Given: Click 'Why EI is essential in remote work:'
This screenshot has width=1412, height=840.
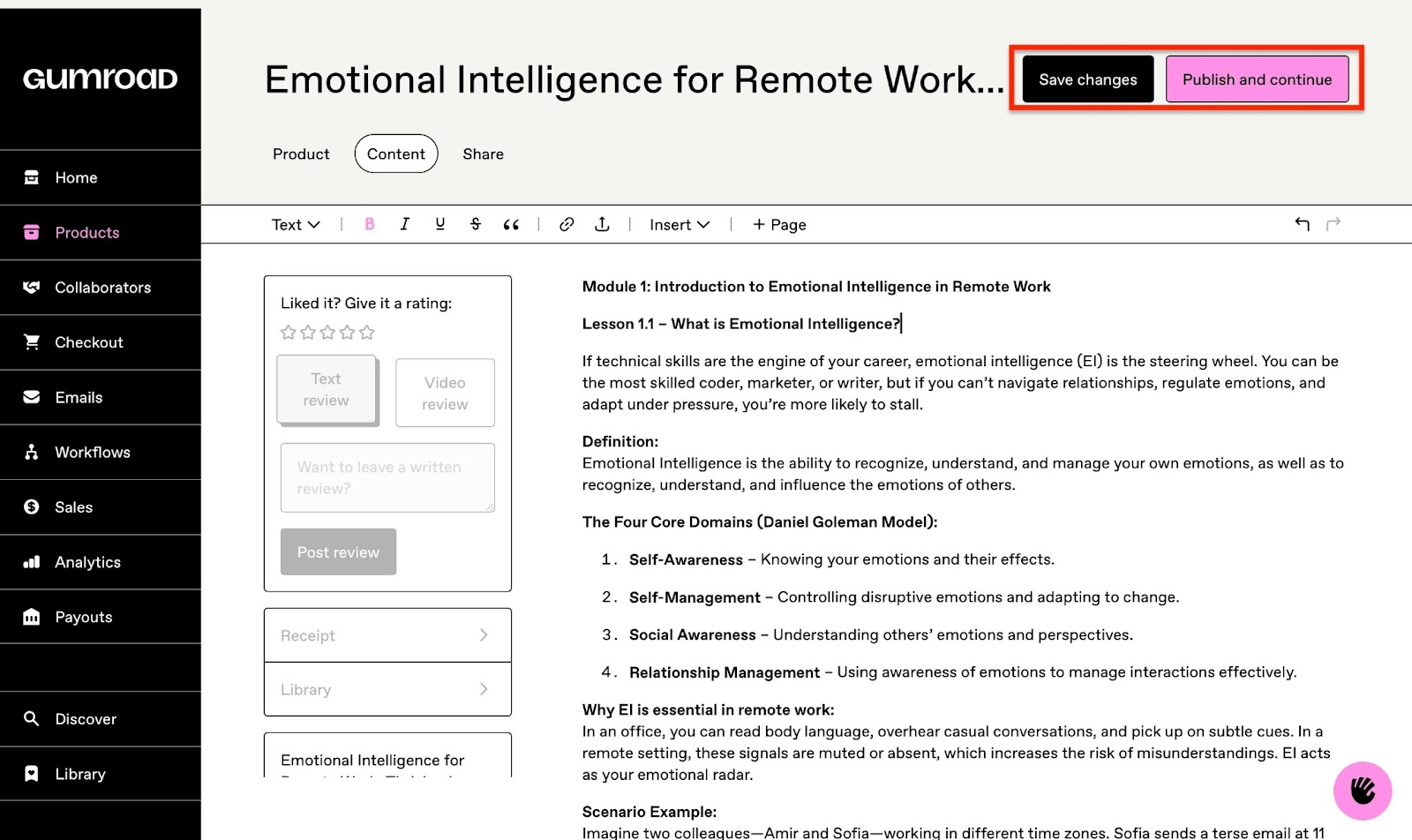Looking at the screenshot, I should coord(708,709).
